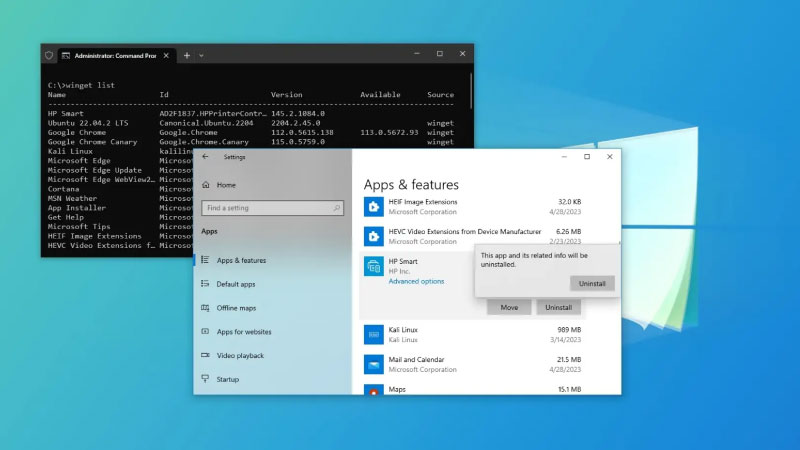
Task: Open Apps for websites page
Action: [x=243, y=332]
